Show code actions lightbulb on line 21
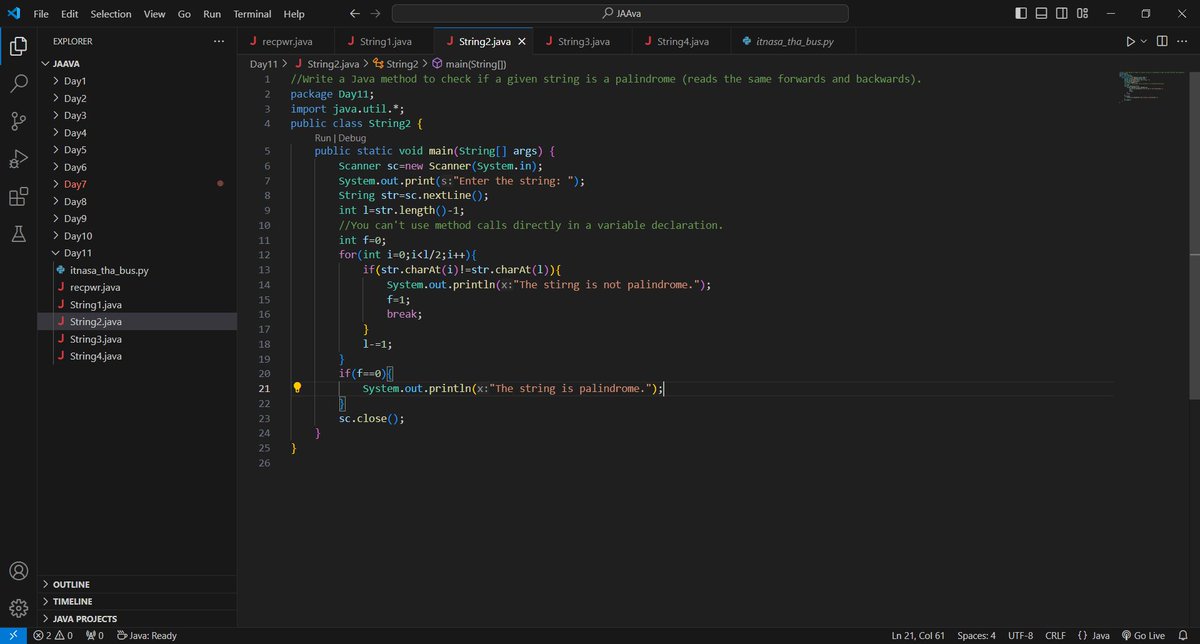 (297, 388)
